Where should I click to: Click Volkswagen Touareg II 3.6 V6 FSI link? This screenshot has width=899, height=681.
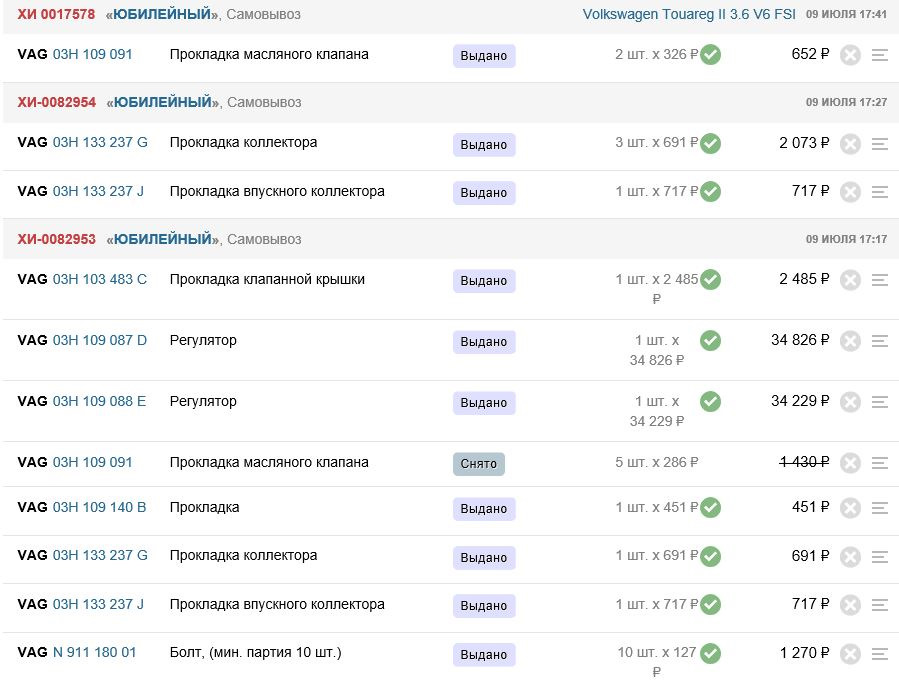coord(688,15)
